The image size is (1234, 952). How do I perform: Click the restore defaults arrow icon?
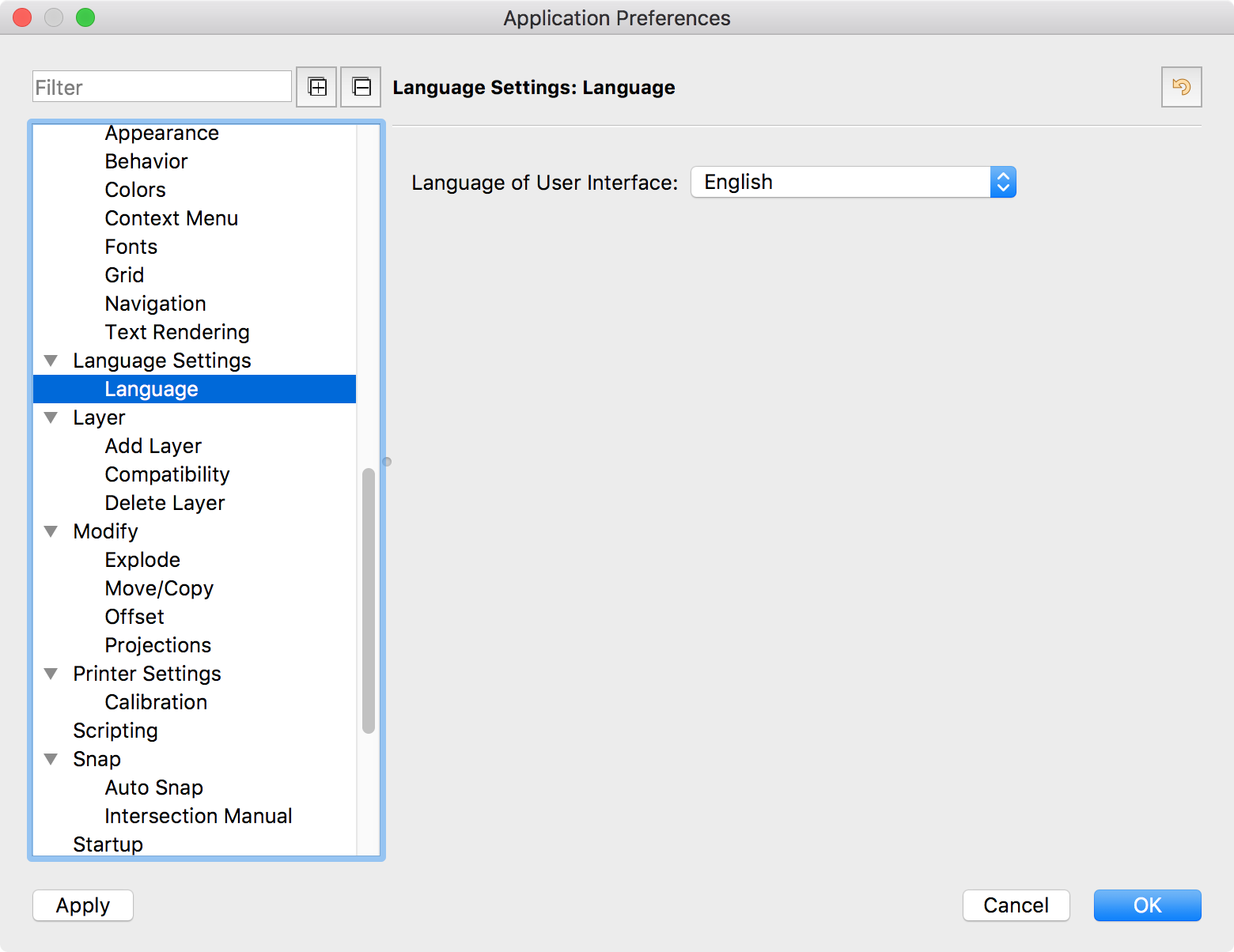[x=1181, y=87]
